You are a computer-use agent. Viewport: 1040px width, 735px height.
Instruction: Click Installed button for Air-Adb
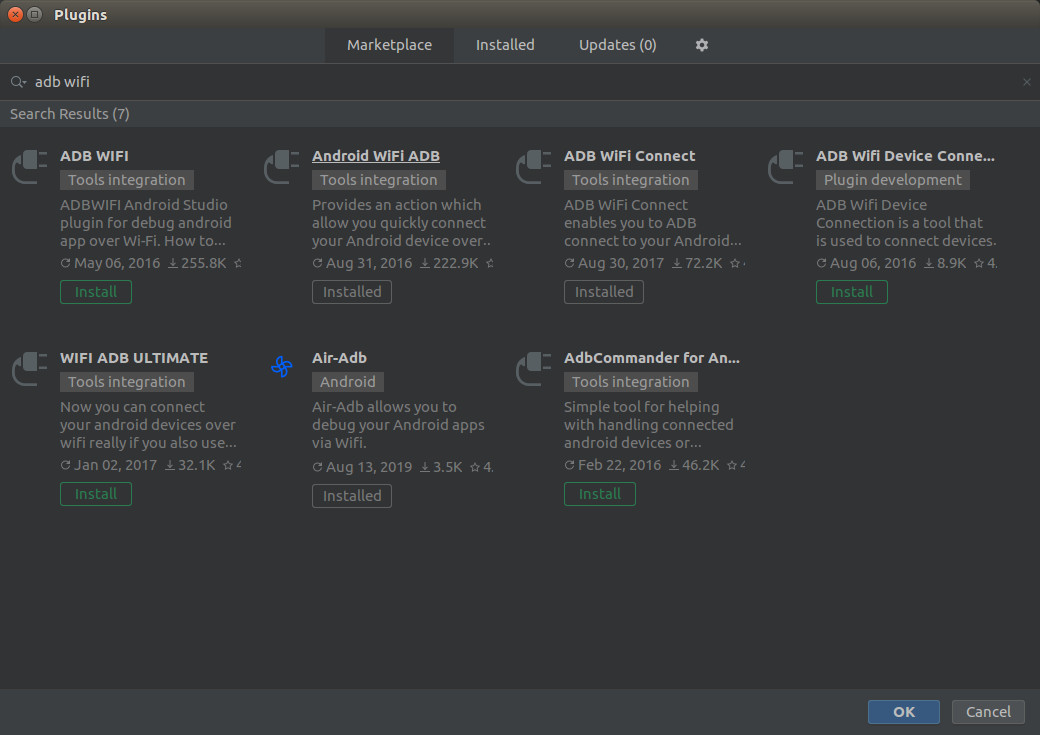352,496
